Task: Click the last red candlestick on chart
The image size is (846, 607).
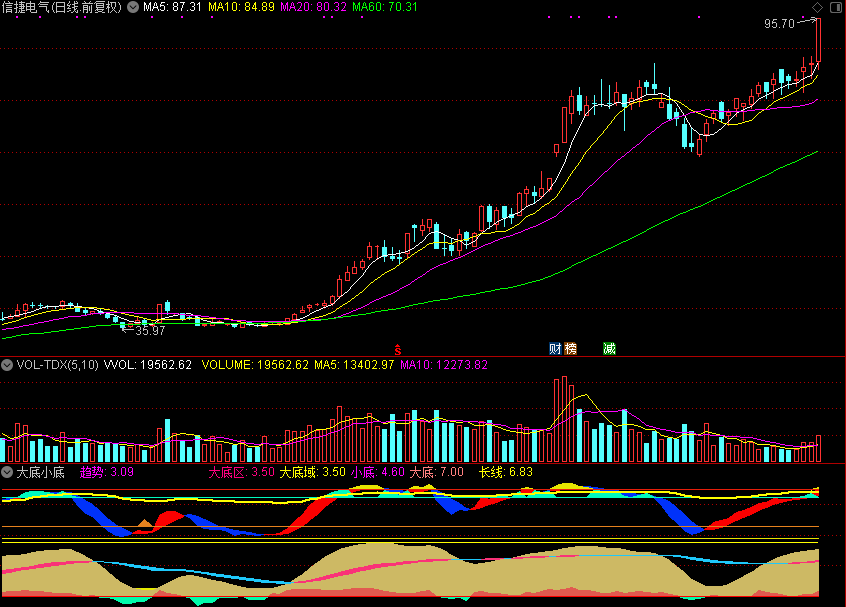Action: pyautogui.click(x=818, y=40)
